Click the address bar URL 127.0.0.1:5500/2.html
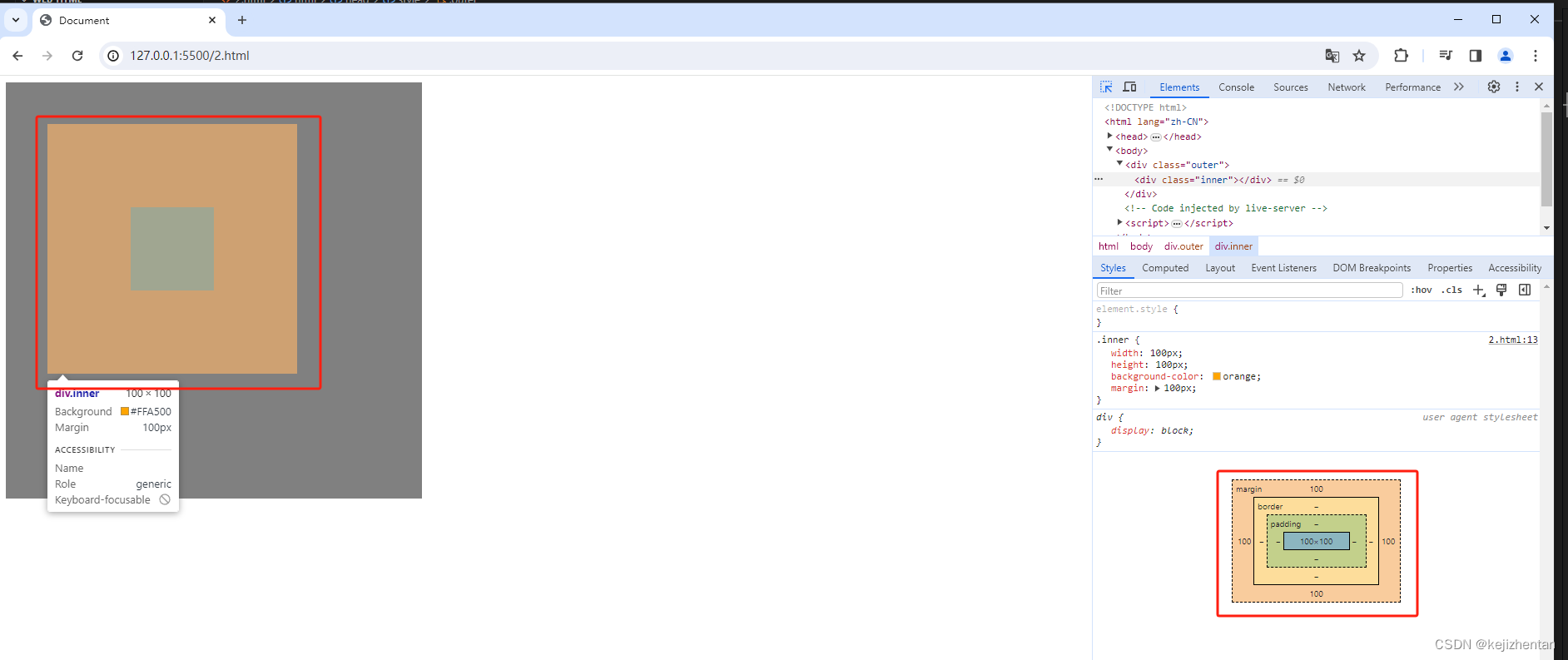Screen dimensions: 1568x660 point(189,56)
